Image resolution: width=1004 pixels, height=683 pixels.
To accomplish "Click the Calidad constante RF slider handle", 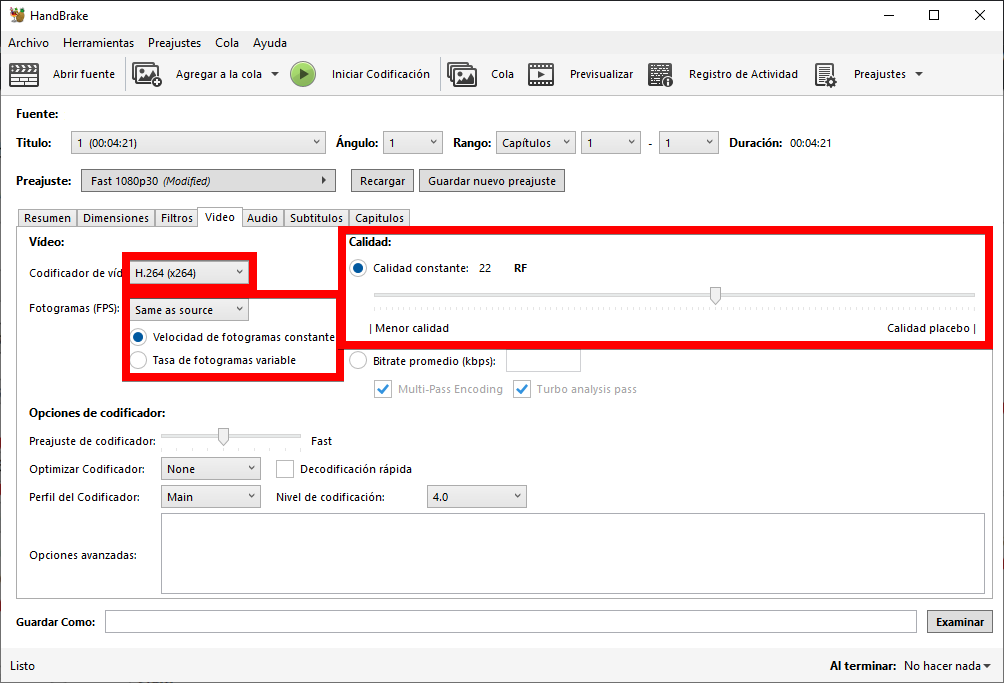I will 715,295.
